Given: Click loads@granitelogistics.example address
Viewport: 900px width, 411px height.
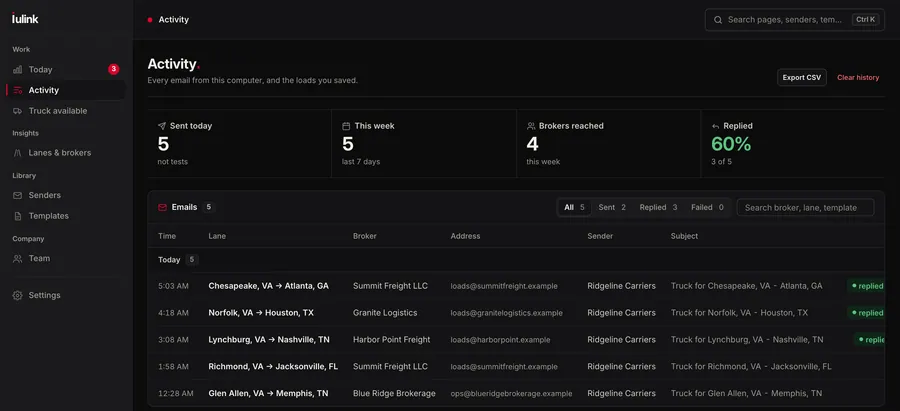Looking at the screenshot, I should pyautogui.click(x=506, y=313).
